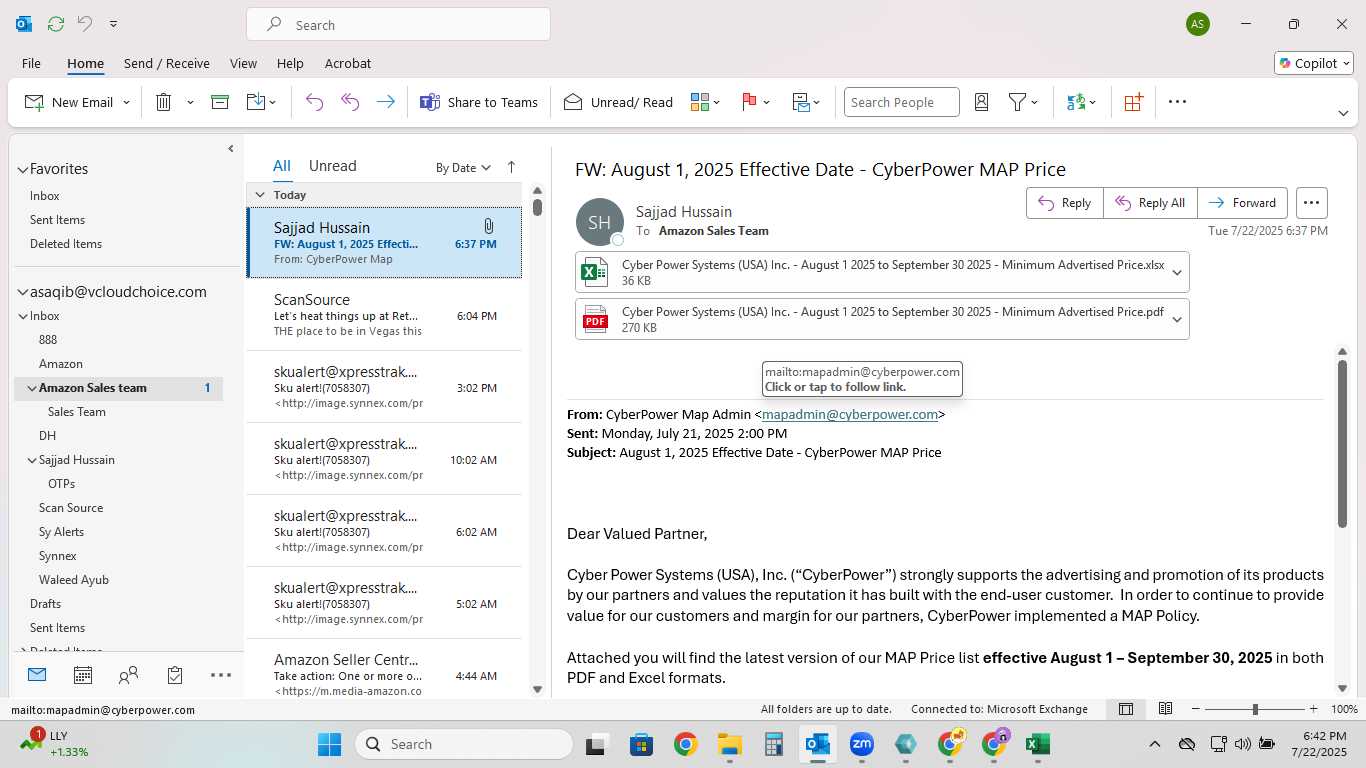1366x768 pixels.
Task: Click Forward button in reading pane
Action: (x=1242, y=203)
